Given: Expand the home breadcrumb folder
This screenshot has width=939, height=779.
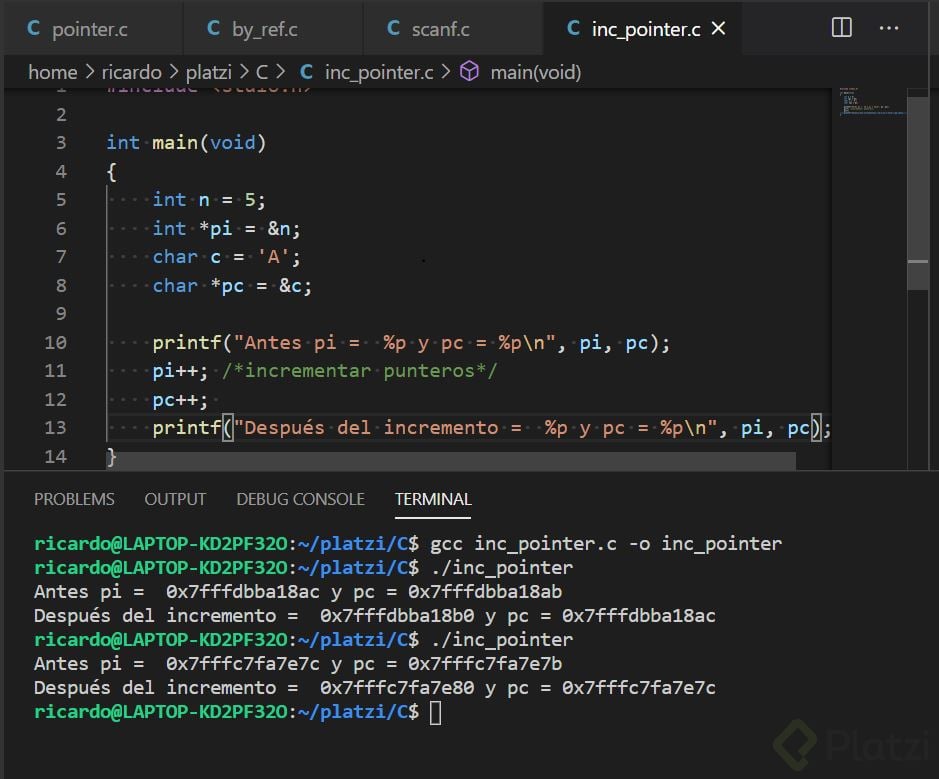Looking at the screenshot, I should pyautogui.click(x=52, y=72).
